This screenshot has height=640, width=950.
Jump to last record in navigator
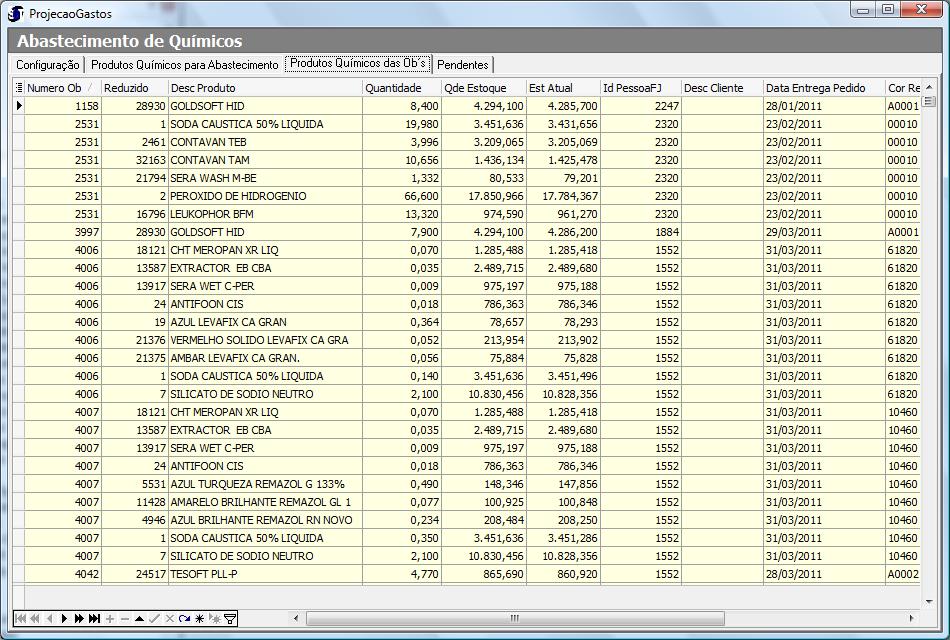point(94,619)
